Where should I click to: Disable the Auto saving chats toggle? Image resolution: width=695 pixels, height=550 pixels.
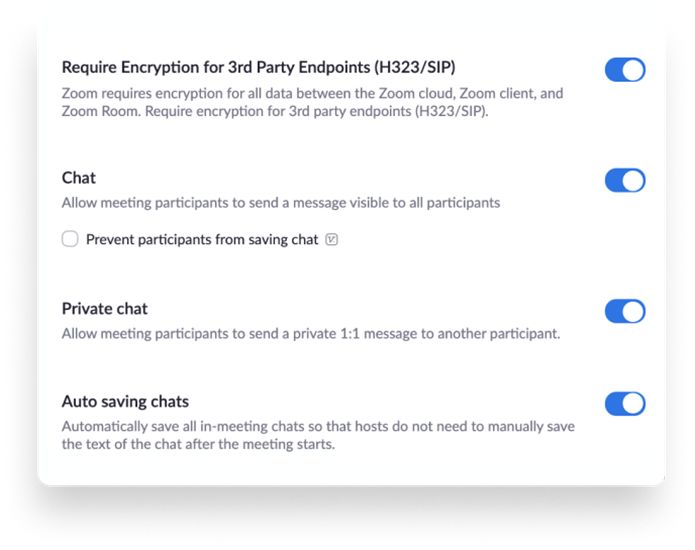click(x=625, y=404)
